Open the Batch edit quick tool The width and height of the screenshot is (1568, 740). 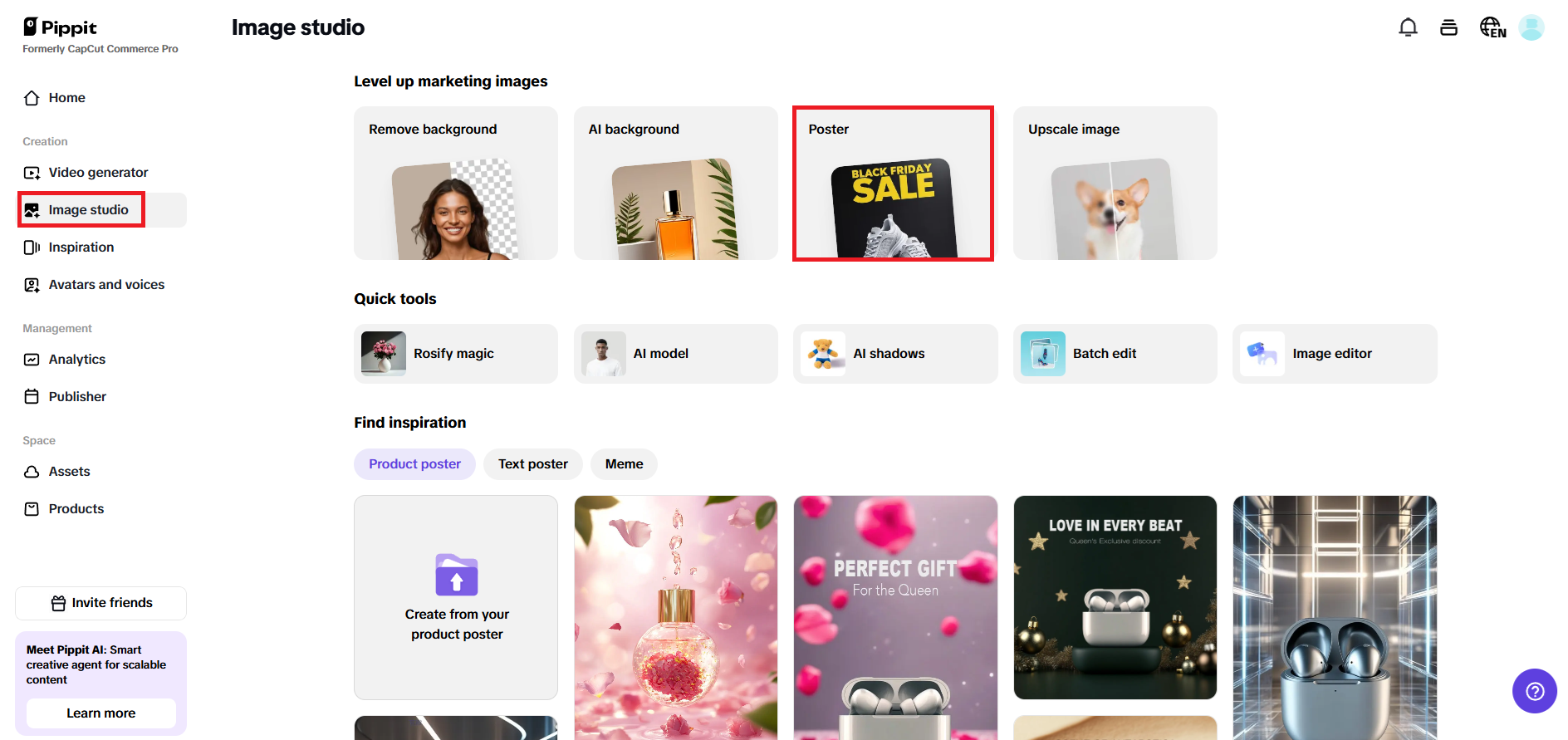[x=1115, y=353]
